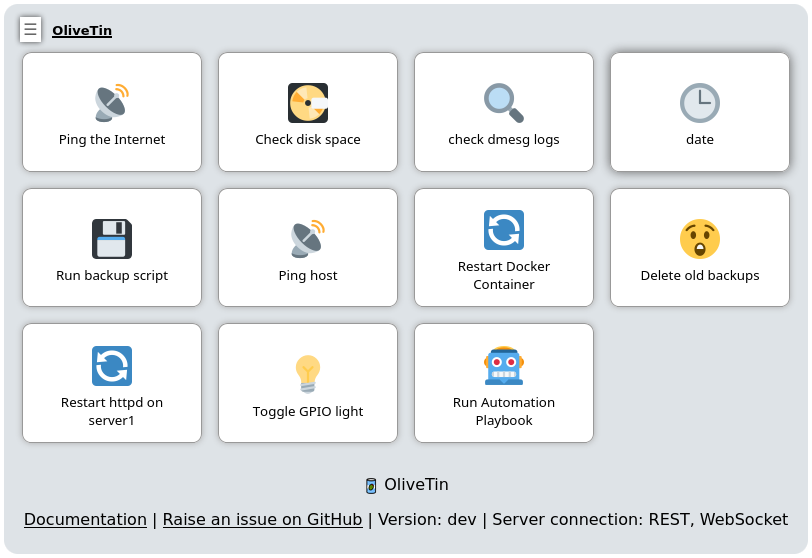The width and height of the screenshot is (812, 558).
Task: Click the clock icon on date action
Action: point(700,102)
